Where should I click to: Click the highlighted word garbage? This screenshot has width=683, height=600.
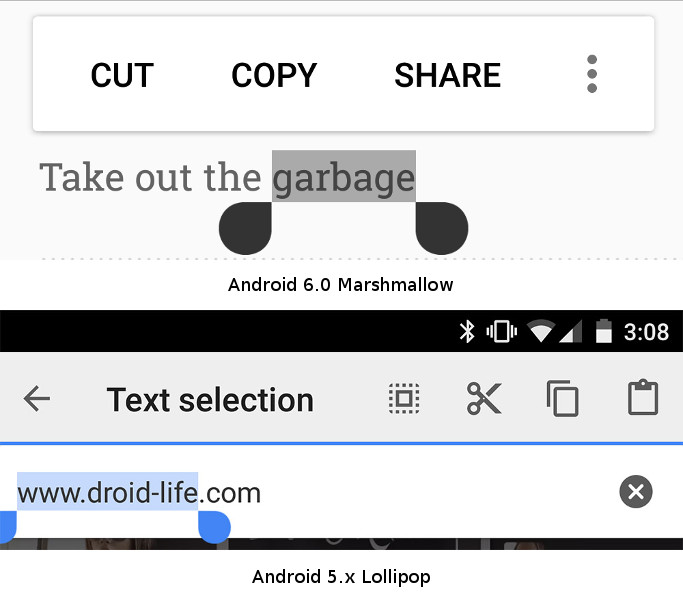point(344,176)
